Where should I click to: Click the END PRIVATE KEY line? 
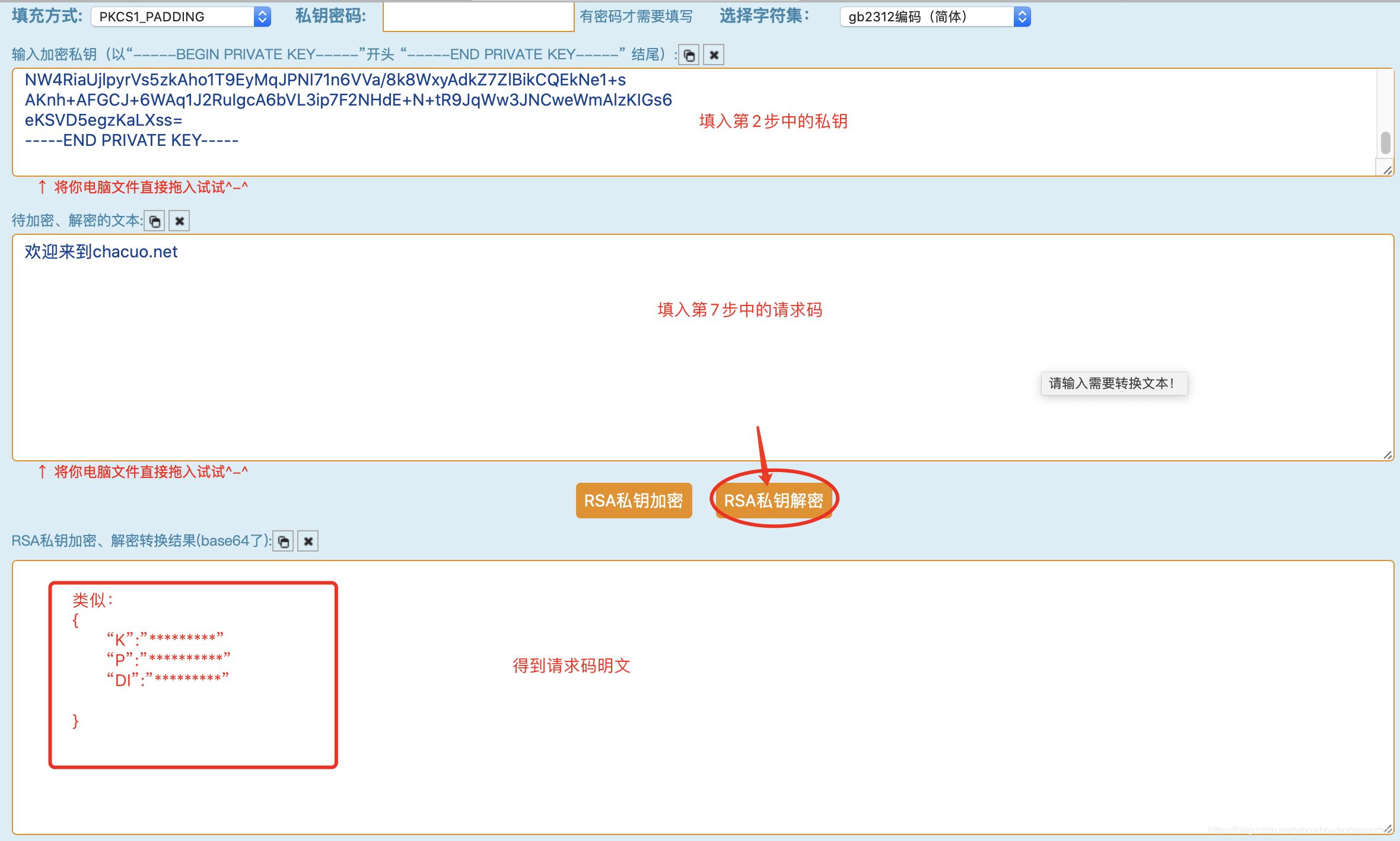tap(132, 141)
